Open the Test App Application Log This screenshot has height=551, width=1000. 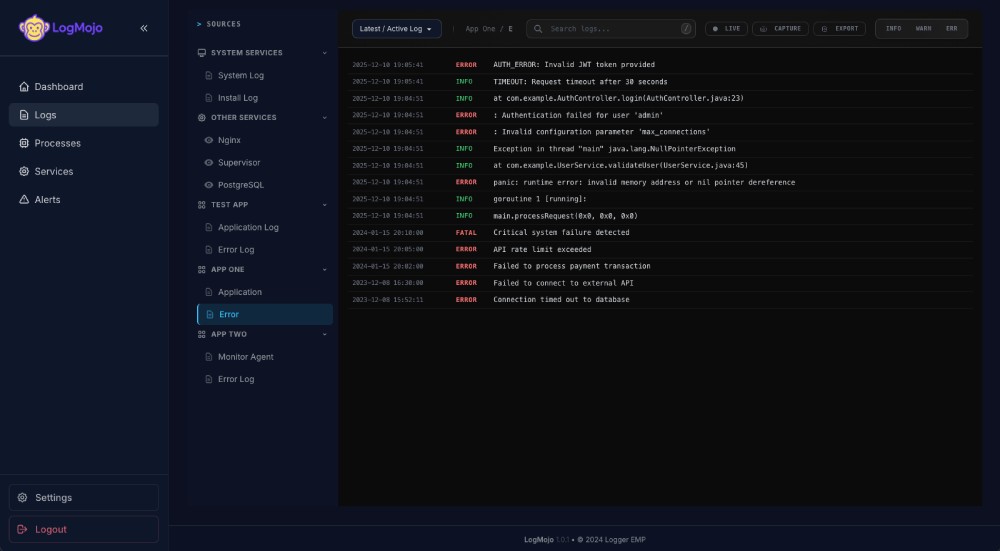[265, 228]
